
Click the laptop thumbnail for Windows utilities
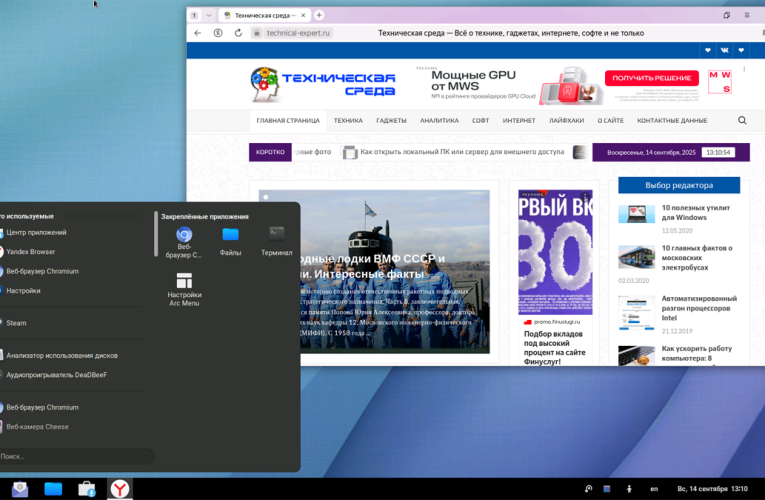[x=636, y=214]
